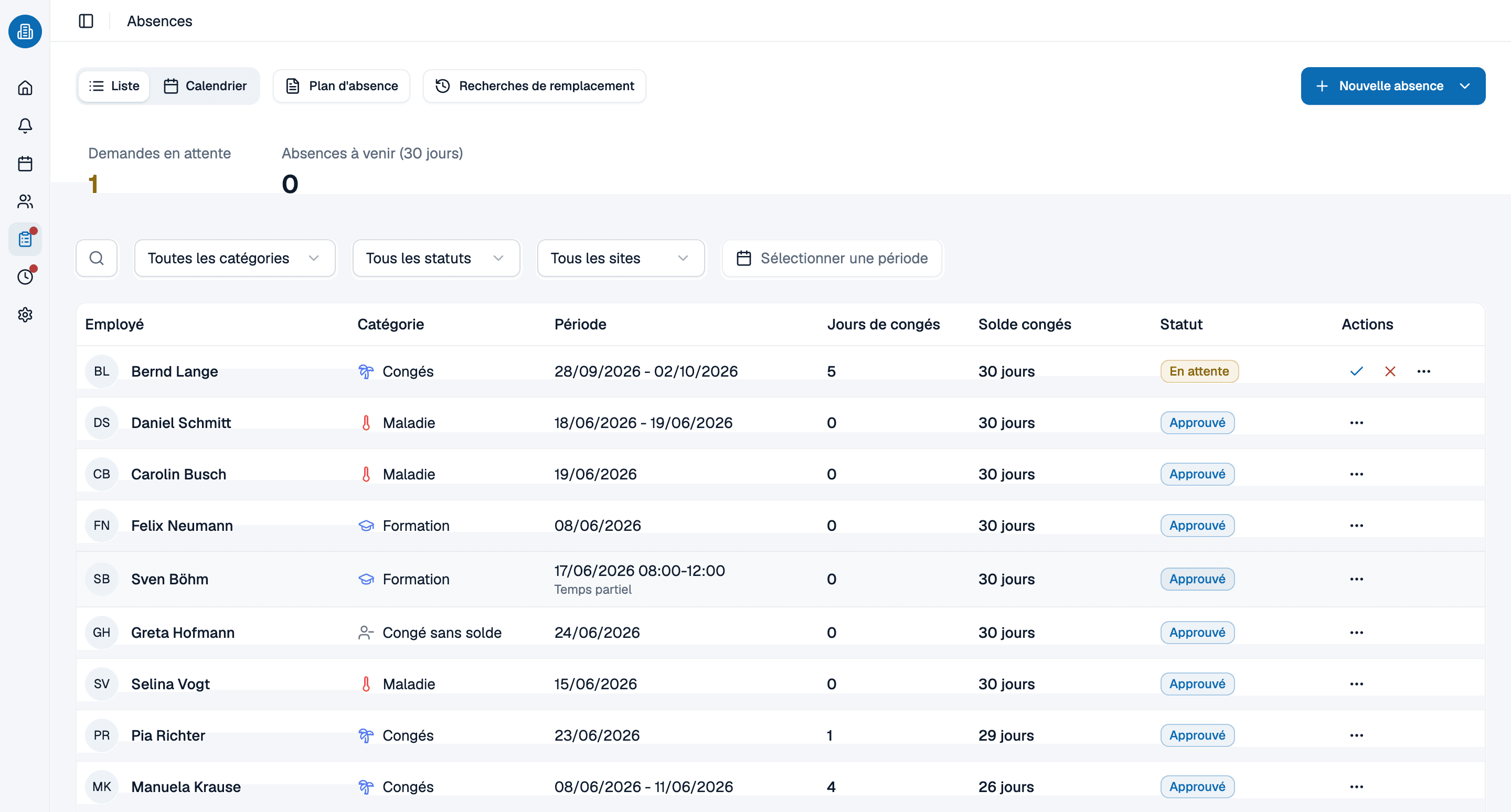Open the home page from the sidebar
Viewport: 1511px width, 812px height.
(x=25, y=88)
